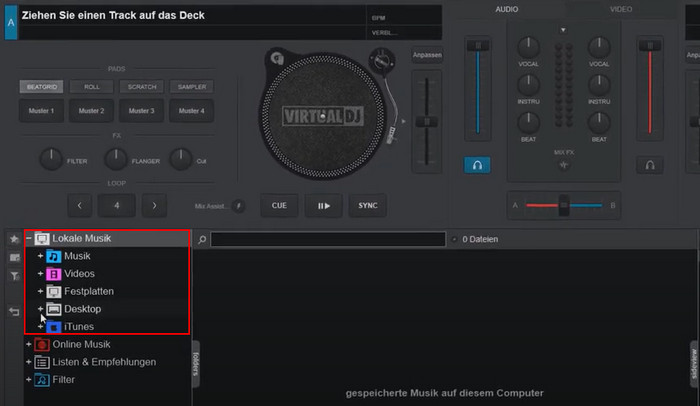Select the ROLL pad mode
Screen dimensions: 700x406
click(92, 87)
